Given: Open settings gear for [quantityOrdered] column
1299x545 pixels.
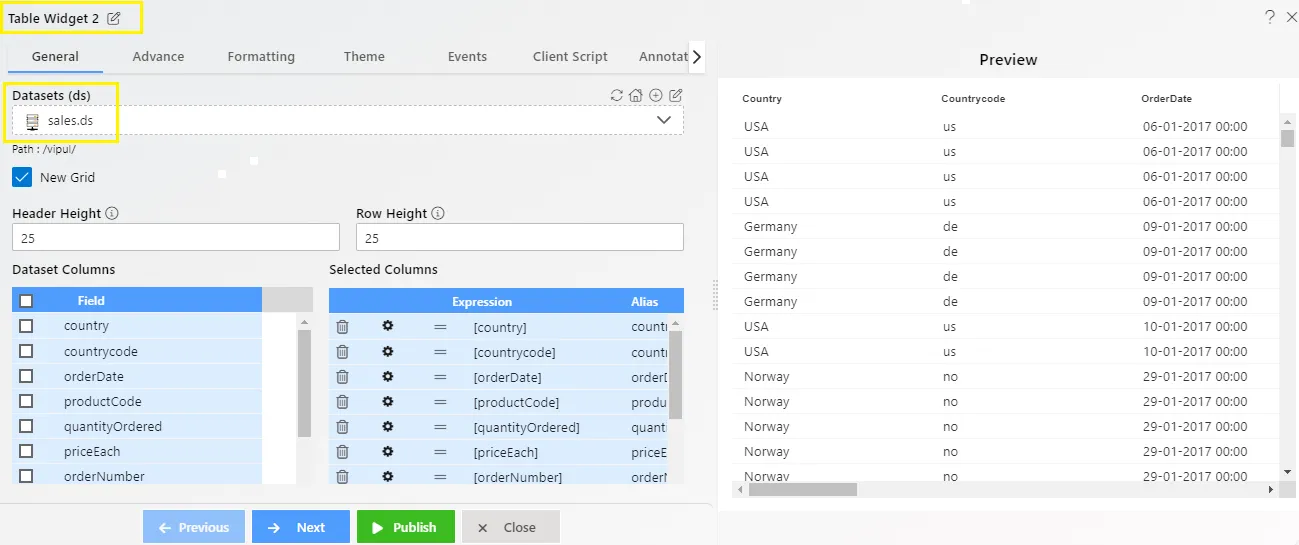Looking at the screenshot, I should coord(388,426).
